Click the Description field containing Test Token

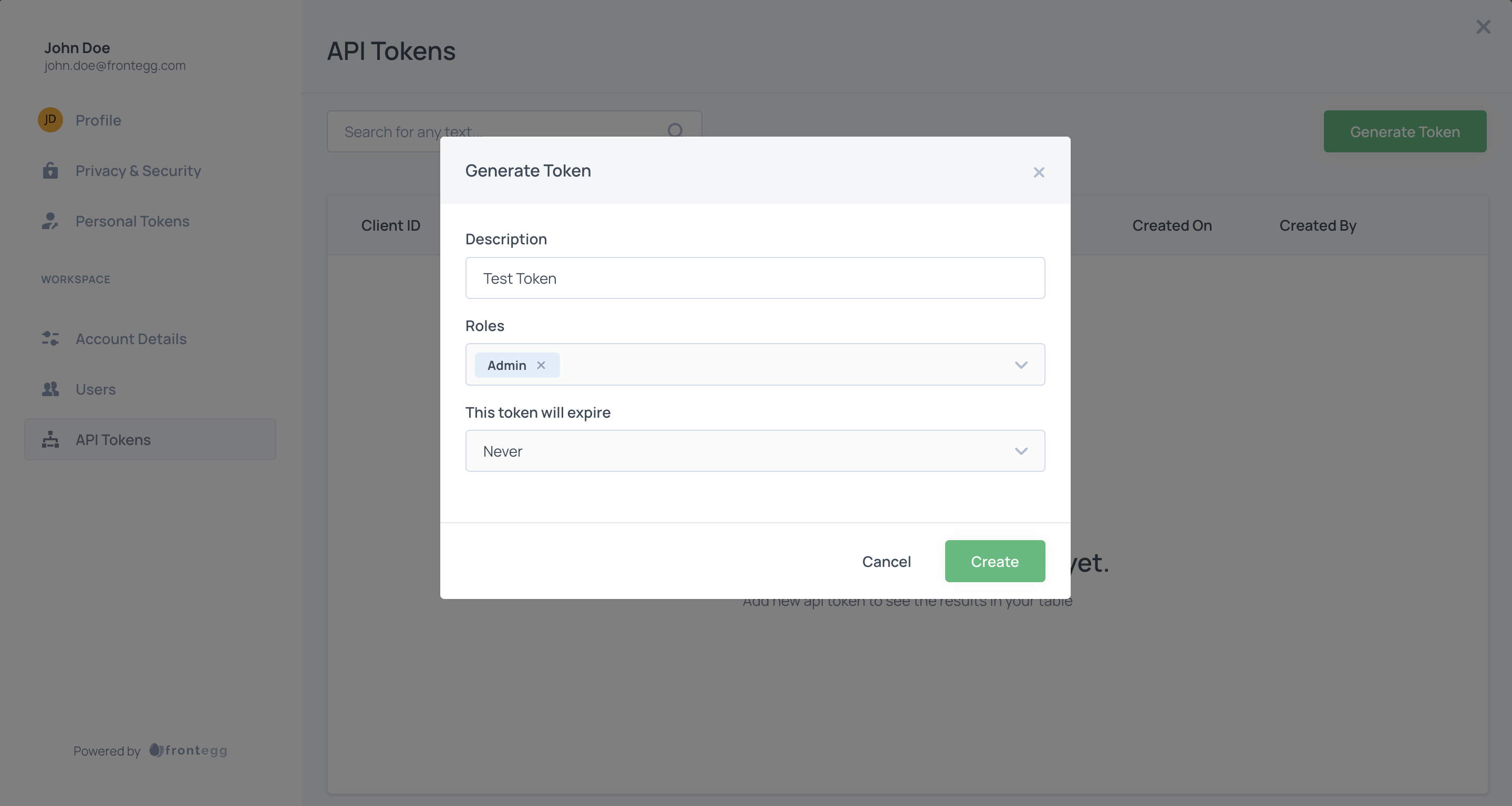click(x=754, y=278)
